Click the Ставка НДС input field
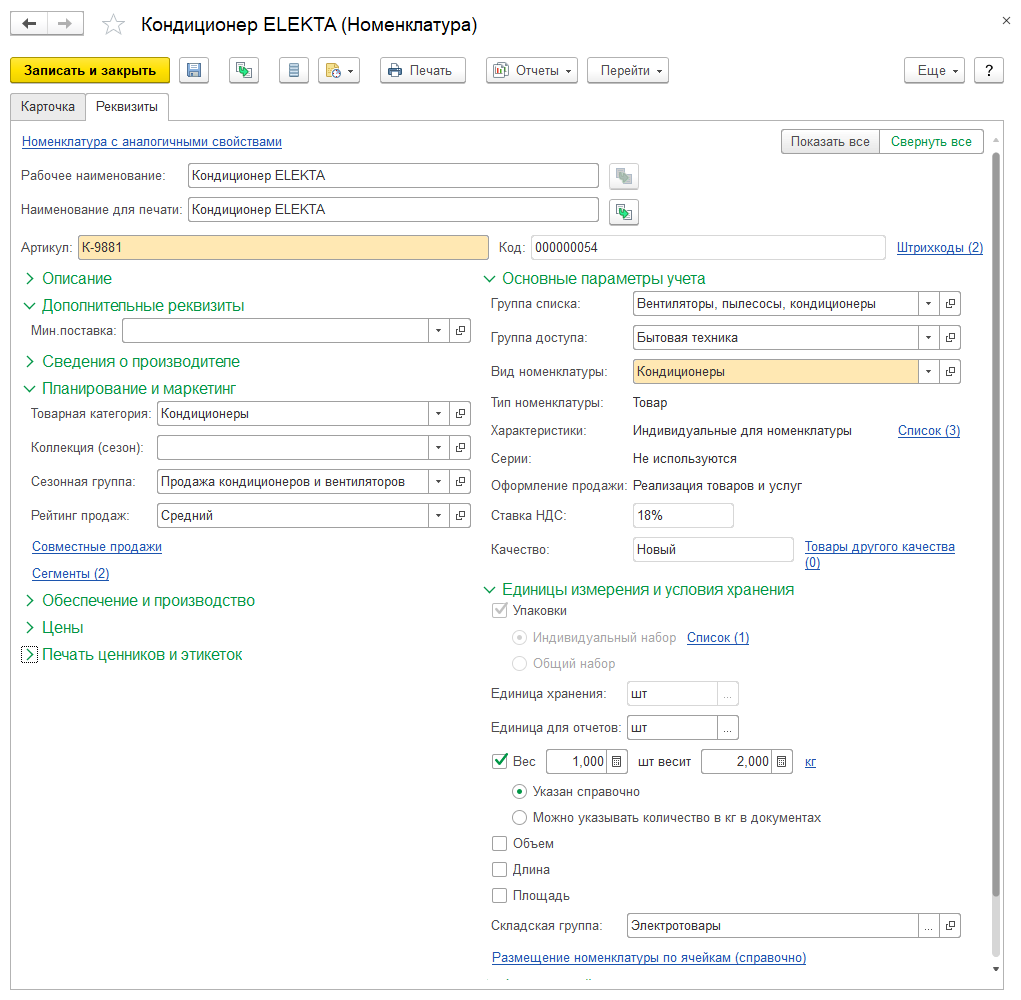The height and width of the screenshot is (1000, 1021). pos(683,516)
